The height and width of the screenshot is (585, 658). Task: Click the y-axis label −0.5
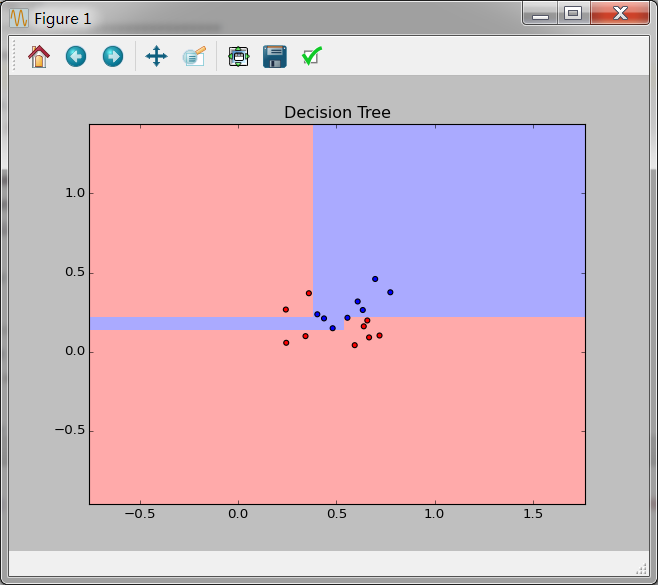pyautogui.click(x=70, y=430)
